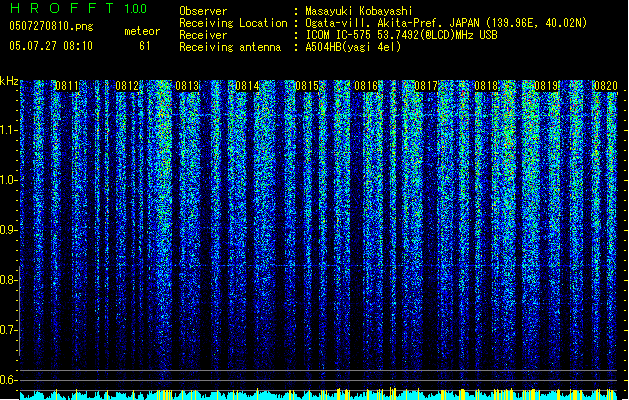Screen dimensions: 629x400
Task: Click the 0818 time marker
Action: pyautogui.click(x=486, y=86)
